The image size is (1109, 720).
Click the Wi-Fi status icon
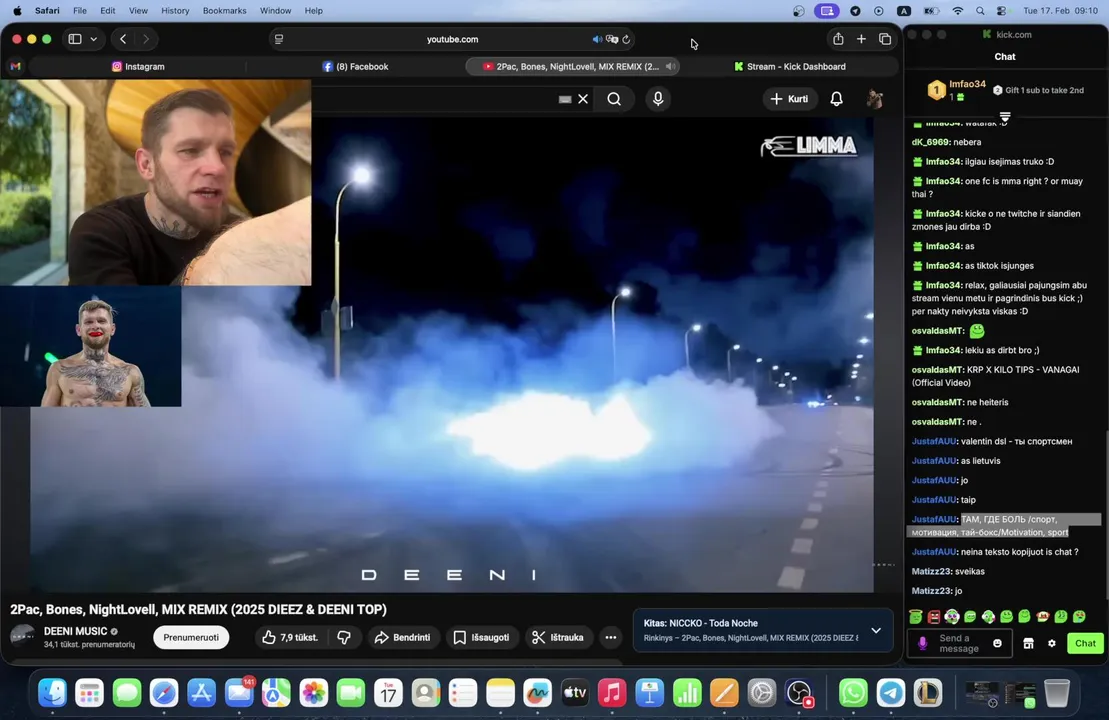958,11
